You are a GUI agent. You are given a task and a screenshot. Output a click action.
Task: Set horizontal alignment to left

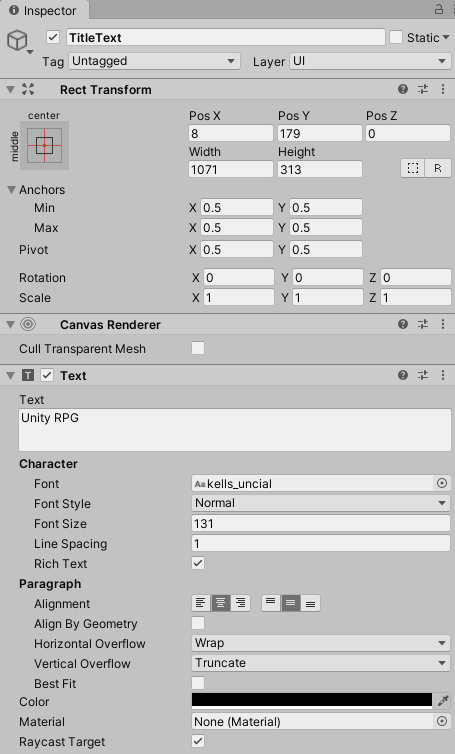tap(201, 603)
